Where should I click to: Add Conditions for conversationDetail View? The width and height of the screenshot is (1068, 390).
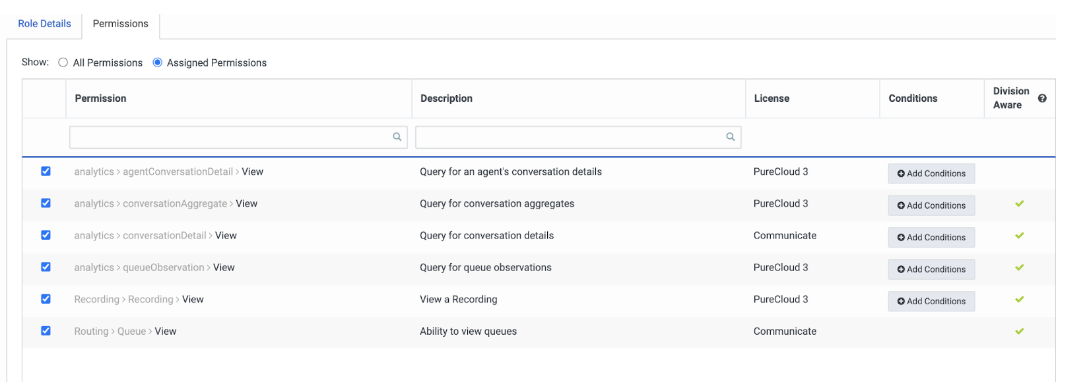click(931, 238)
